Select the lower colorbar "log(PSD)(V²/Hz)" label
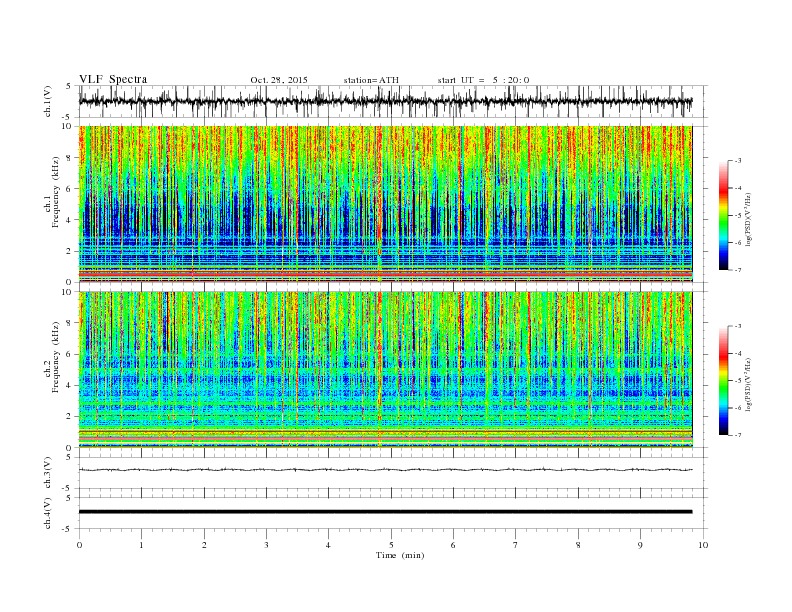 point(749,384)
